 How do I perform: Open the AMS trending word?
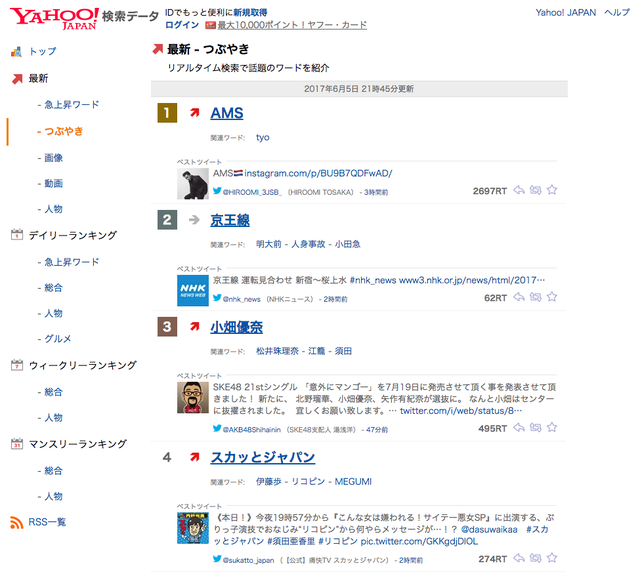click(227, 113)
